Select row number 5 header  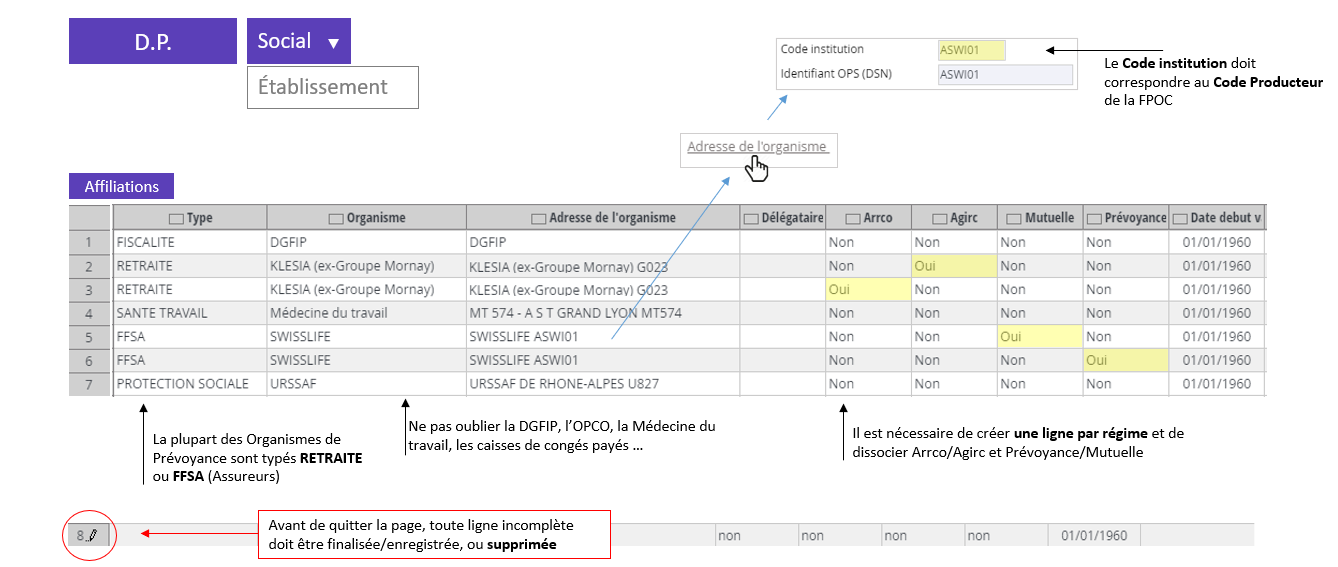pyautogui.click(x=89, y=337)
